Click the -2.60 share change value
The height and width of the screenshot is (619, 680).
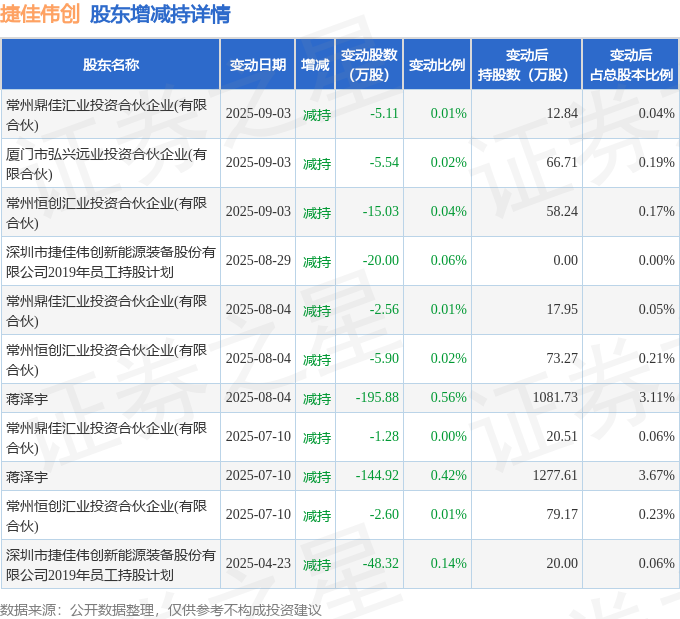coord(384,514)
